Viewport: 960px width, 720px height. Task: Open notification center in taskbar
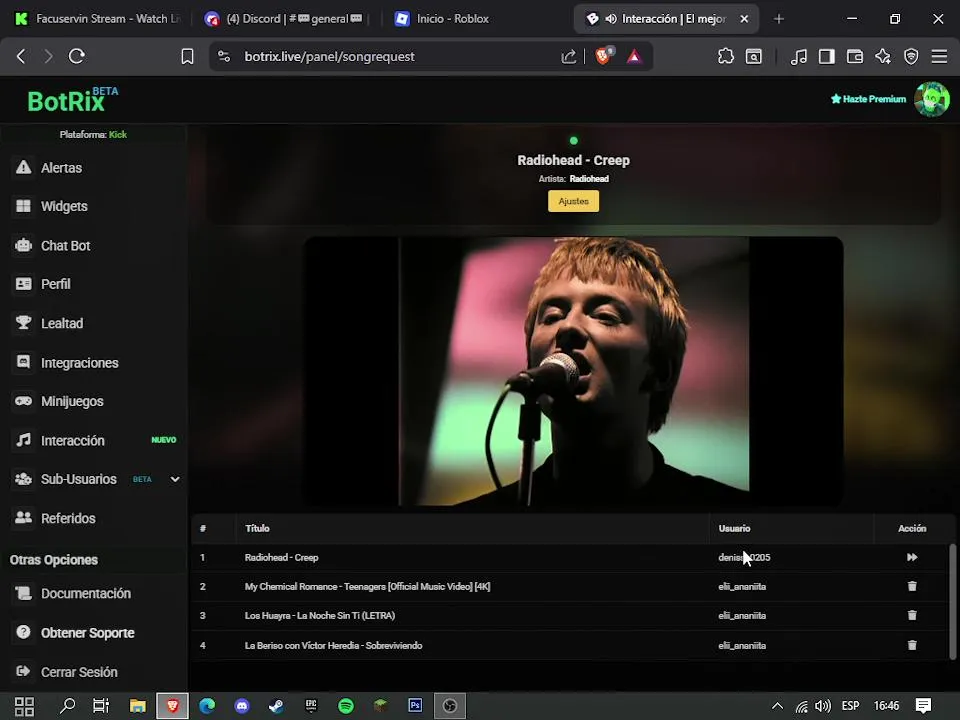pos(923,706)
